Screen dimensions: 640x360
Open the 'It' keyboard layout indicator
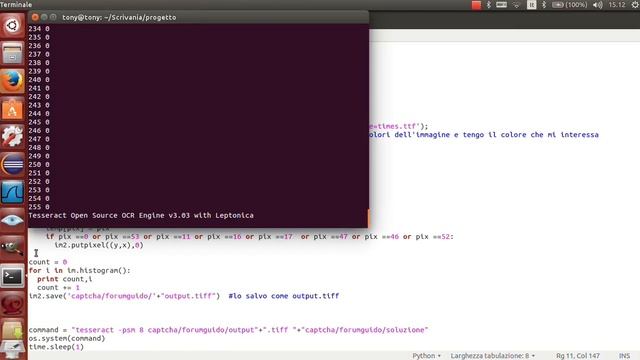(x=531, y=5)
